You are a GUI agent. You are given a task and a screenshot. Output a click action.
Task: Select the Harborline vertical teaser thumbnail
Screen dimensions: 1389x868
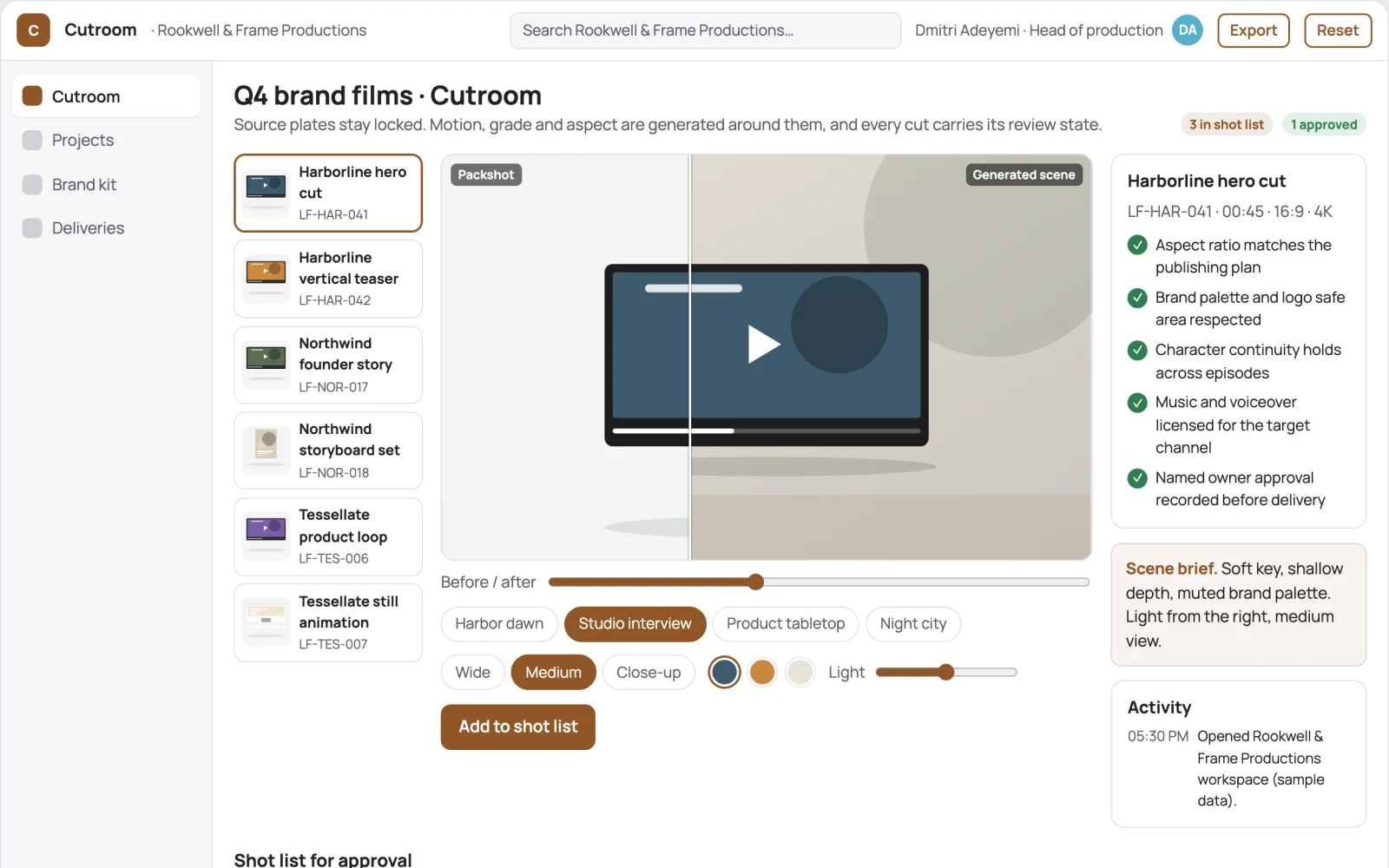pos(267,279)
